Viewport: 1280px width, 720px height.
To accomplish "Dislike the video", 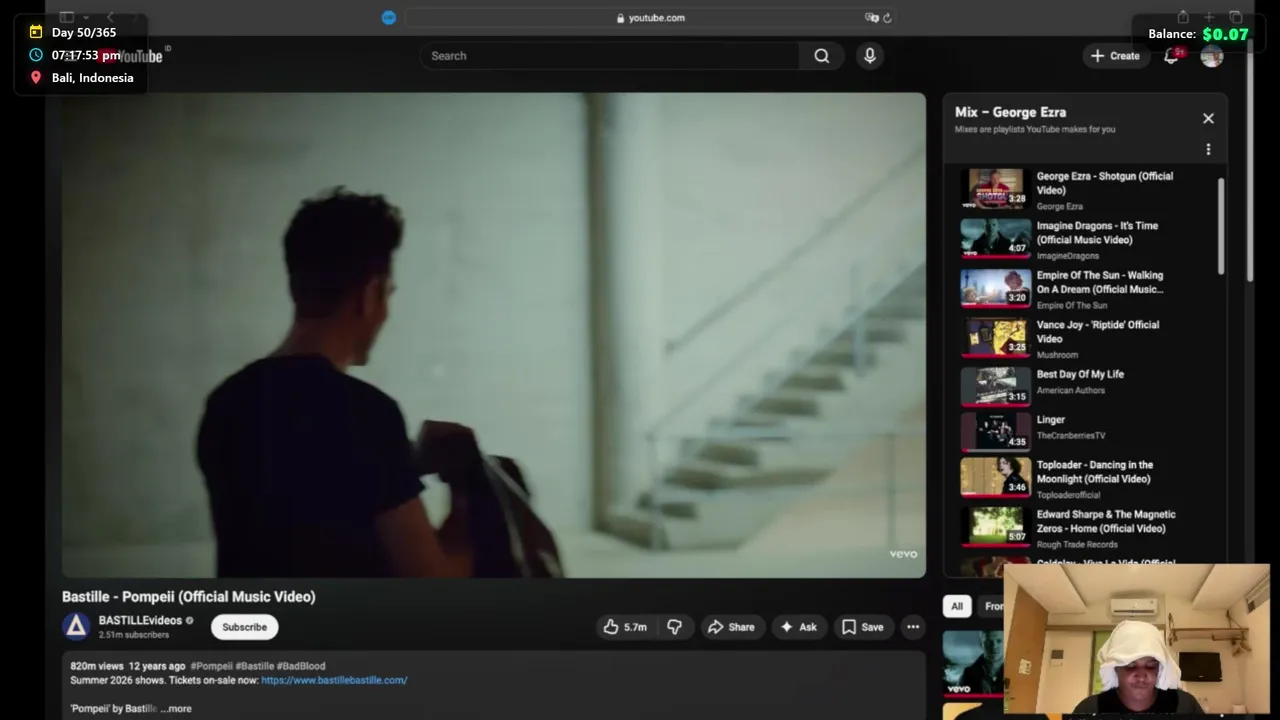I will (x=675, y=627).
